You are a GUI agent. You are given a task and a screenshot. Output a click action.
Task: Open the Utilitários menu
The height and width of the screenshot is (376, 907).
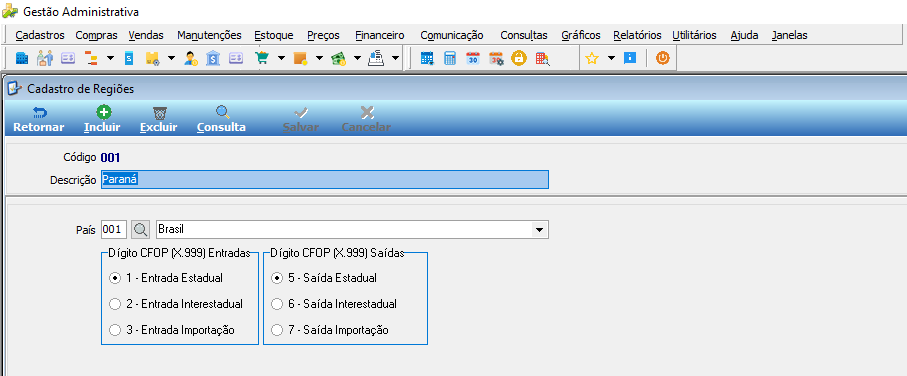(x=694, y=35)
